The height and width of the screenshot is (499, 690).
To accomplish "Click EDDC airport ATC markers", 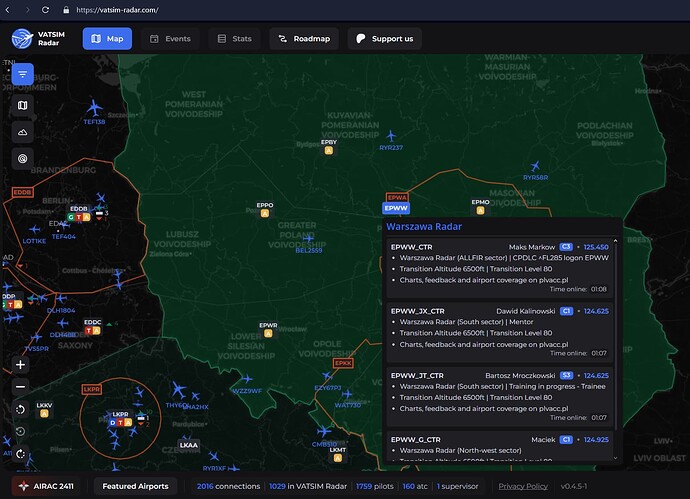I will (x=92, y=330).
